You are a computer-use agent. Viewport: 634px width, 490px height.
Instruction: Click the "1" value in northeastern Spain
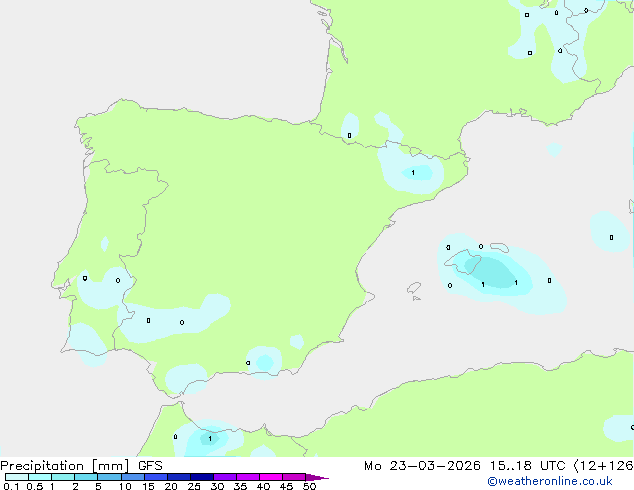click(413, 173)
